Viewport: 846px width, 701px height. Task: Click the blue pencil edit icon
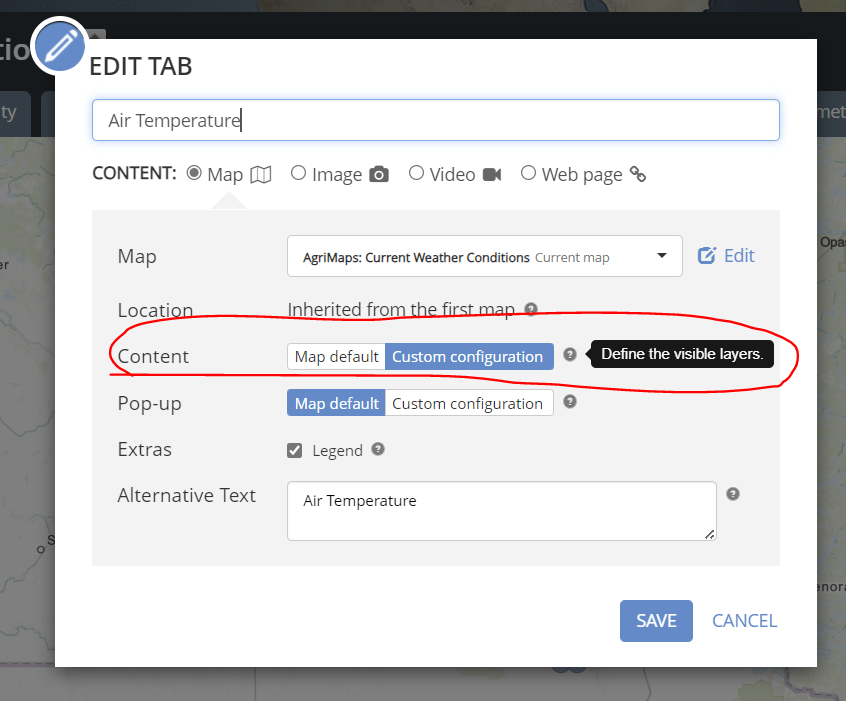click(59, 46)
